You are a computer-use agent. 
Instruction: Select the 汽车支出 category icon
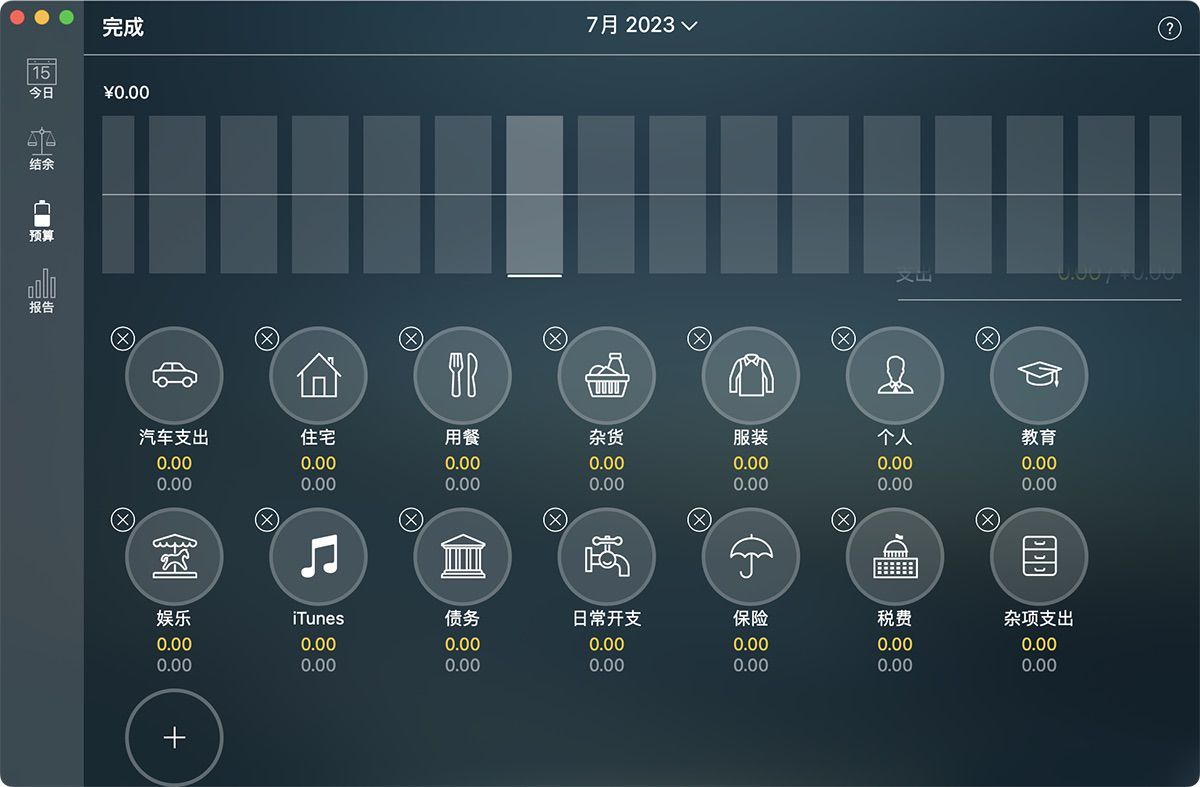(x=174, y=375)
